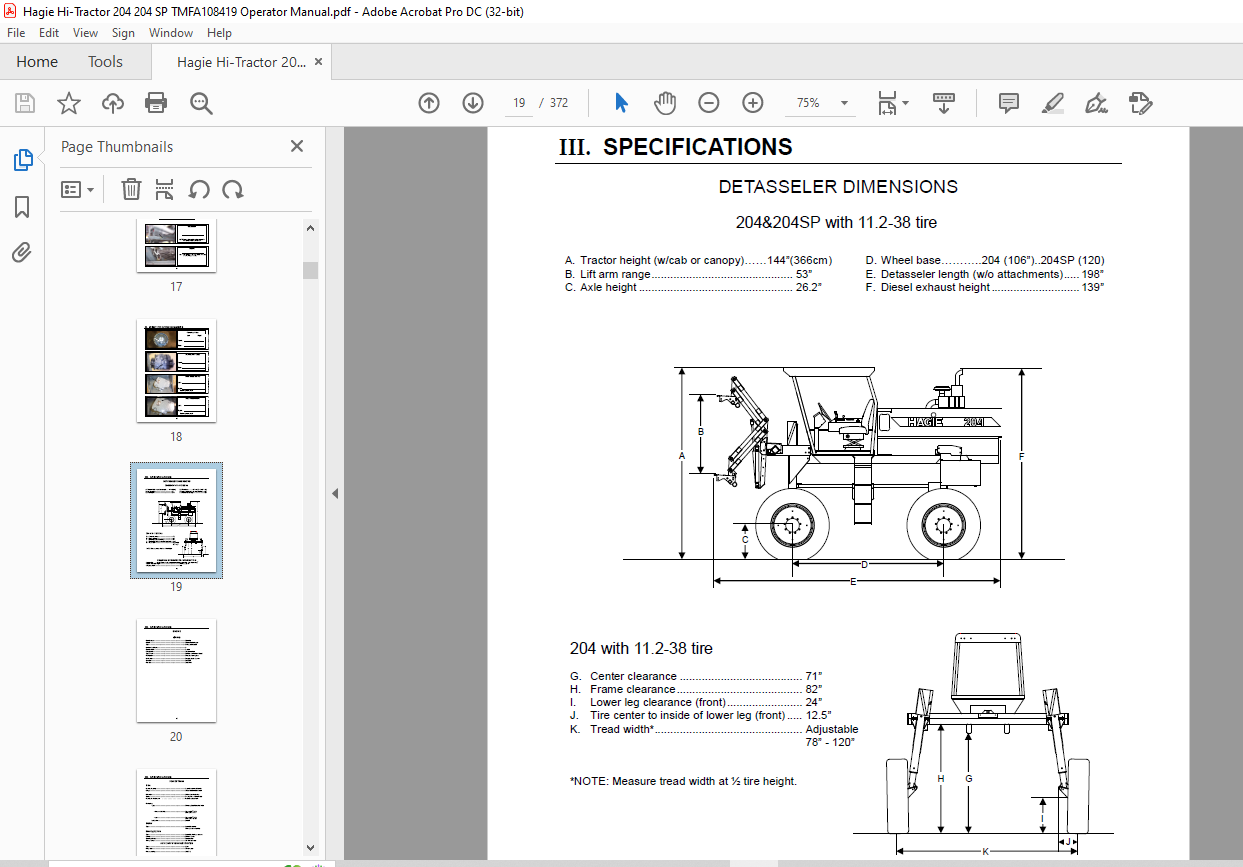The width and height of the screenshot is (1243, 867).
Task: Open the Bookmarks panel in sidebar
Action: point(22,207)
